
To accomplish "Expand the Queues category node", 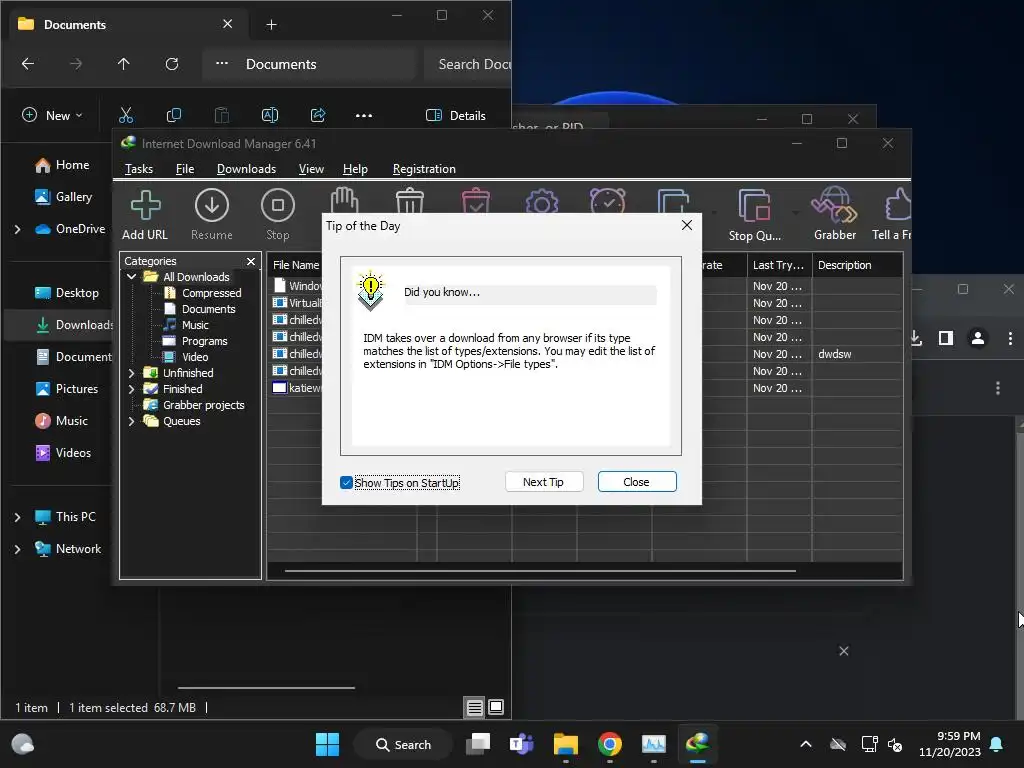I will (131, 421).
